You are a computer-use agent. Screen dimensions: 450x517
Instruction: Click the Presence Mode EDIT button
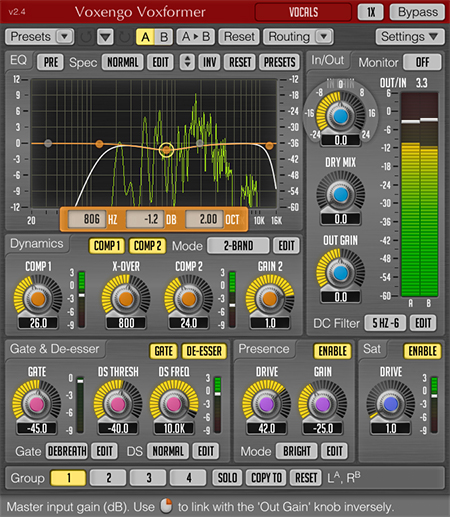point(334,451)
